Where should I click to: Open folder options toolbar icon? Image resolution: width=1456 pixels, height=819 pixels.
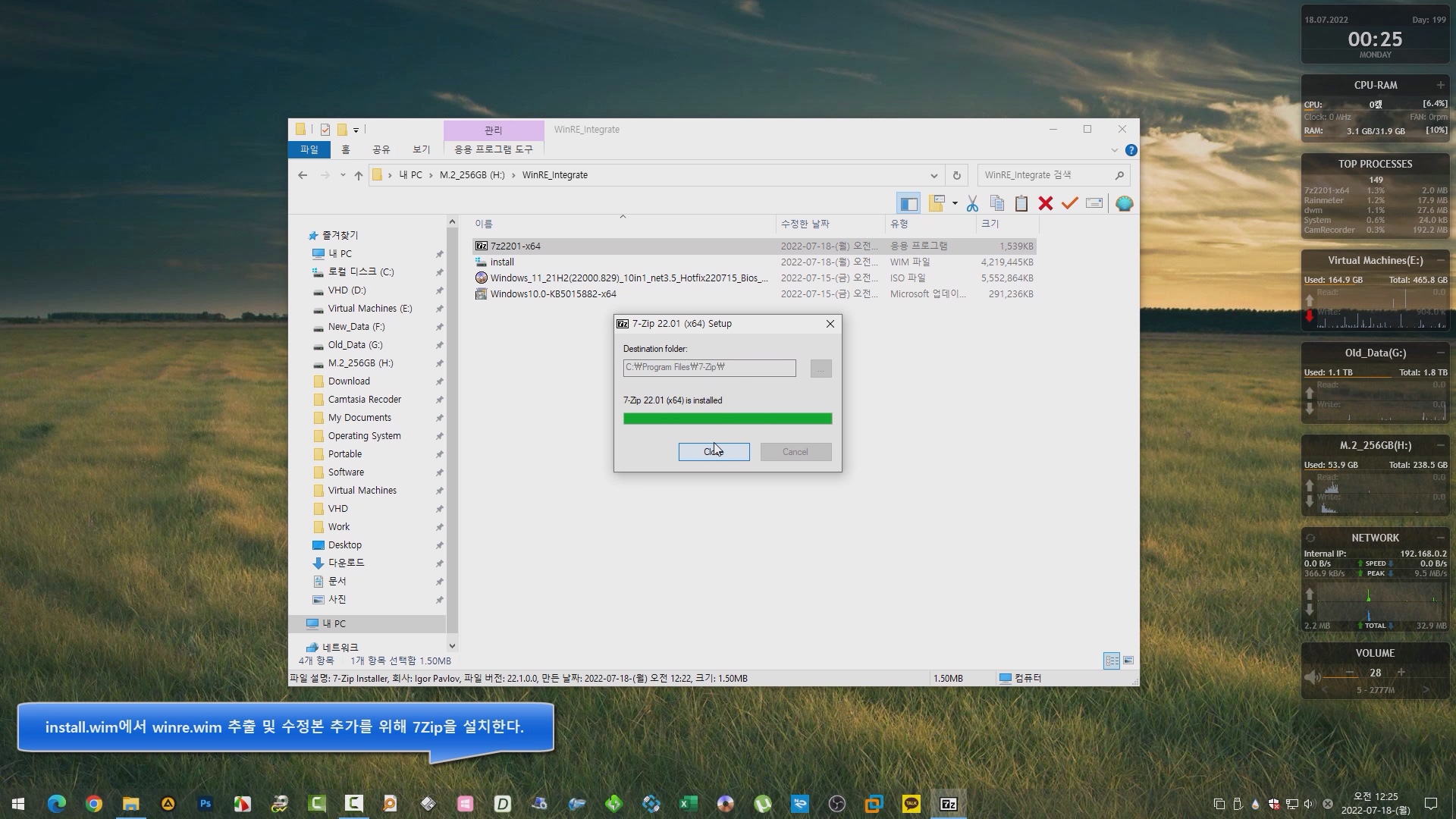click(x=937, y=203)
